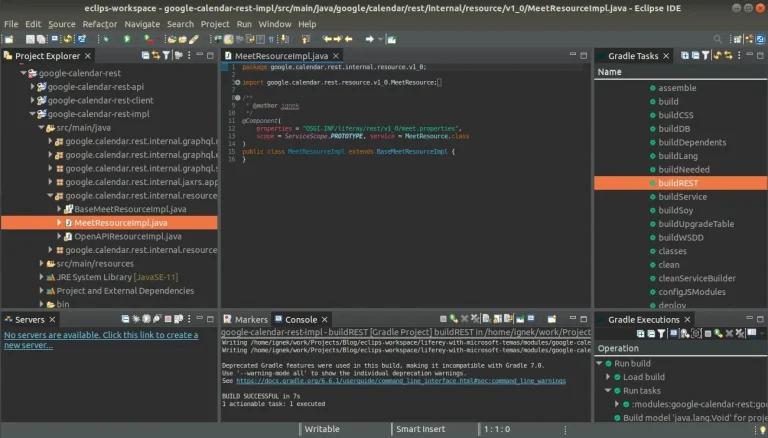Open the Gradle docs URL in console

tap(400, 381)
